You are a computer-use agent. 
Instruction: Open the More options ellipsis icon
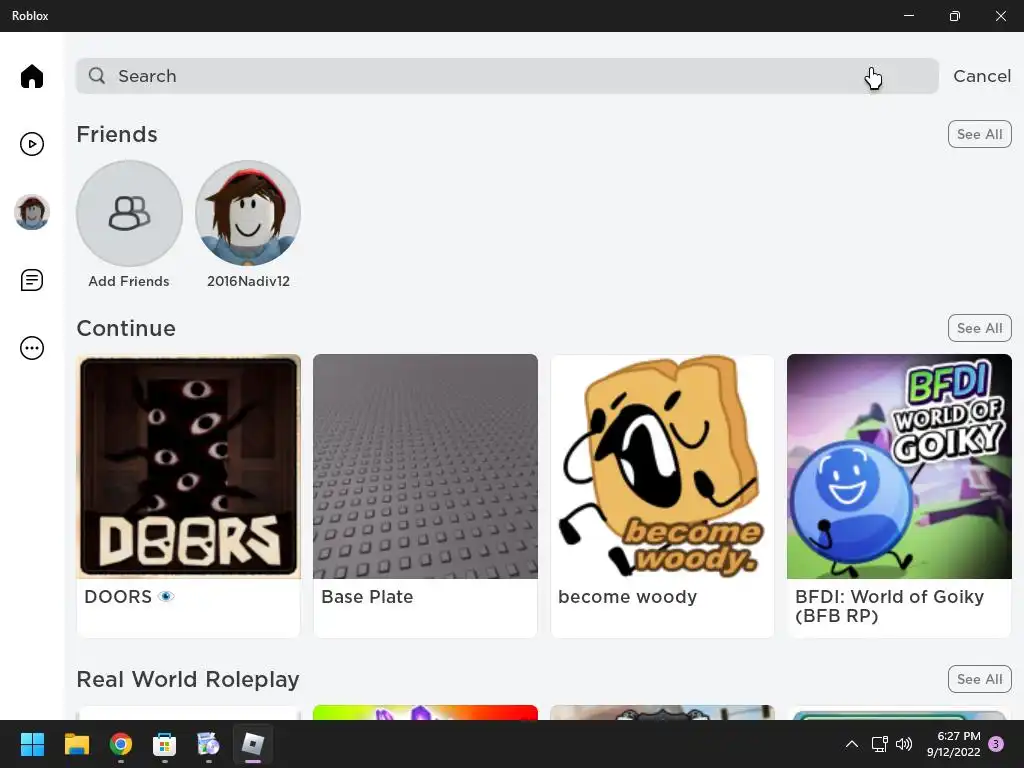31,348
